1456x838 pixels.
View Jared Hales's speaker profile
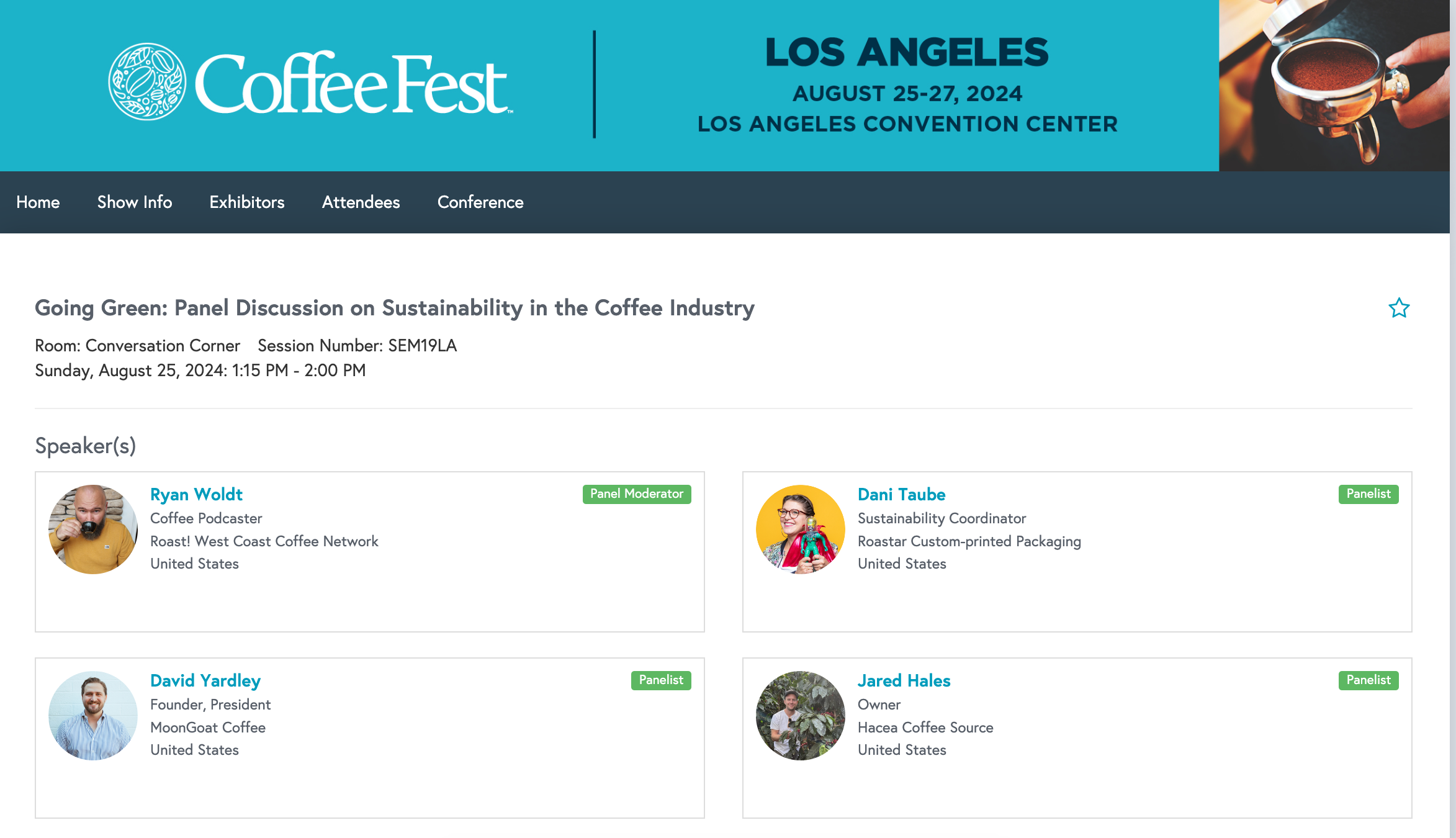(x=904, y=680)
